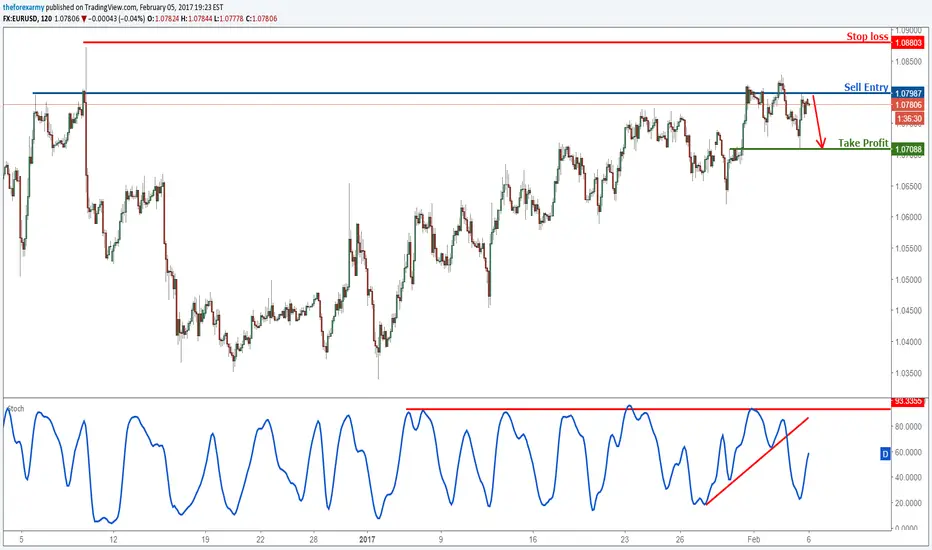This screenshot has width=932, height=550.
Task: Select the green horizontal take profit line
Action: [x=810, y=149]
